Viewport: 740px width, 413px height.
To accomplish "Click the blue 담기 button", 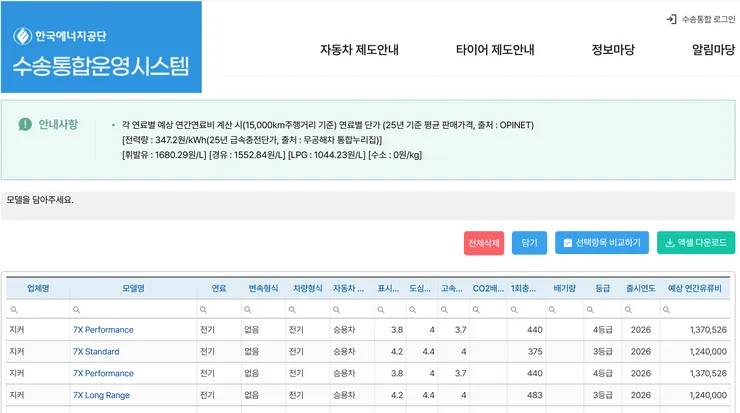I will [x=529, y=243].
